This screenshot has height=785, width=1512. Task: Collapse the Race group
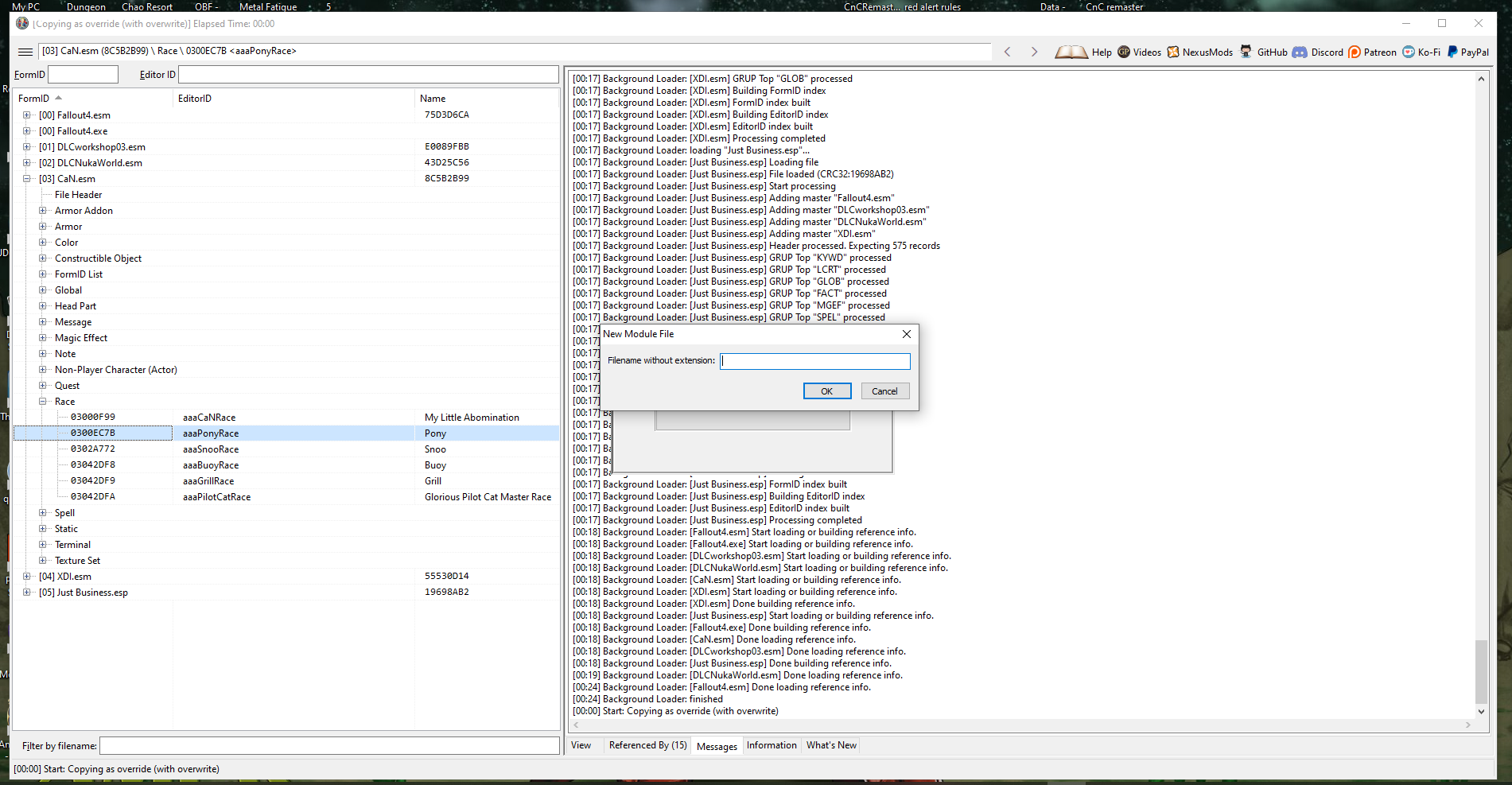tap(42, 402)
